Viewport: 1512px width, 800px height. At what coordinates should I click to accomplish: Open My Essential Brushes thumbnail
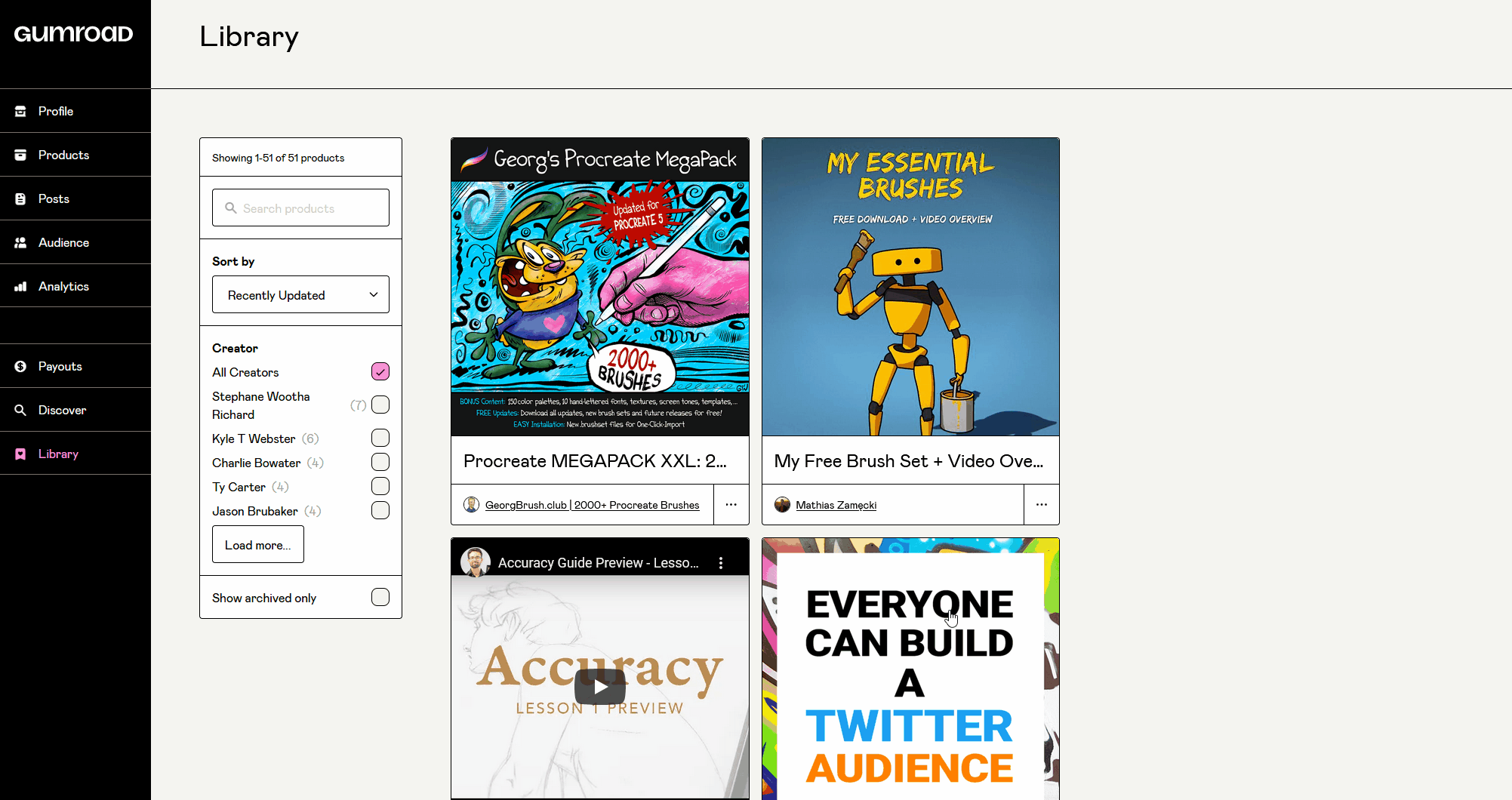[910, 287]
